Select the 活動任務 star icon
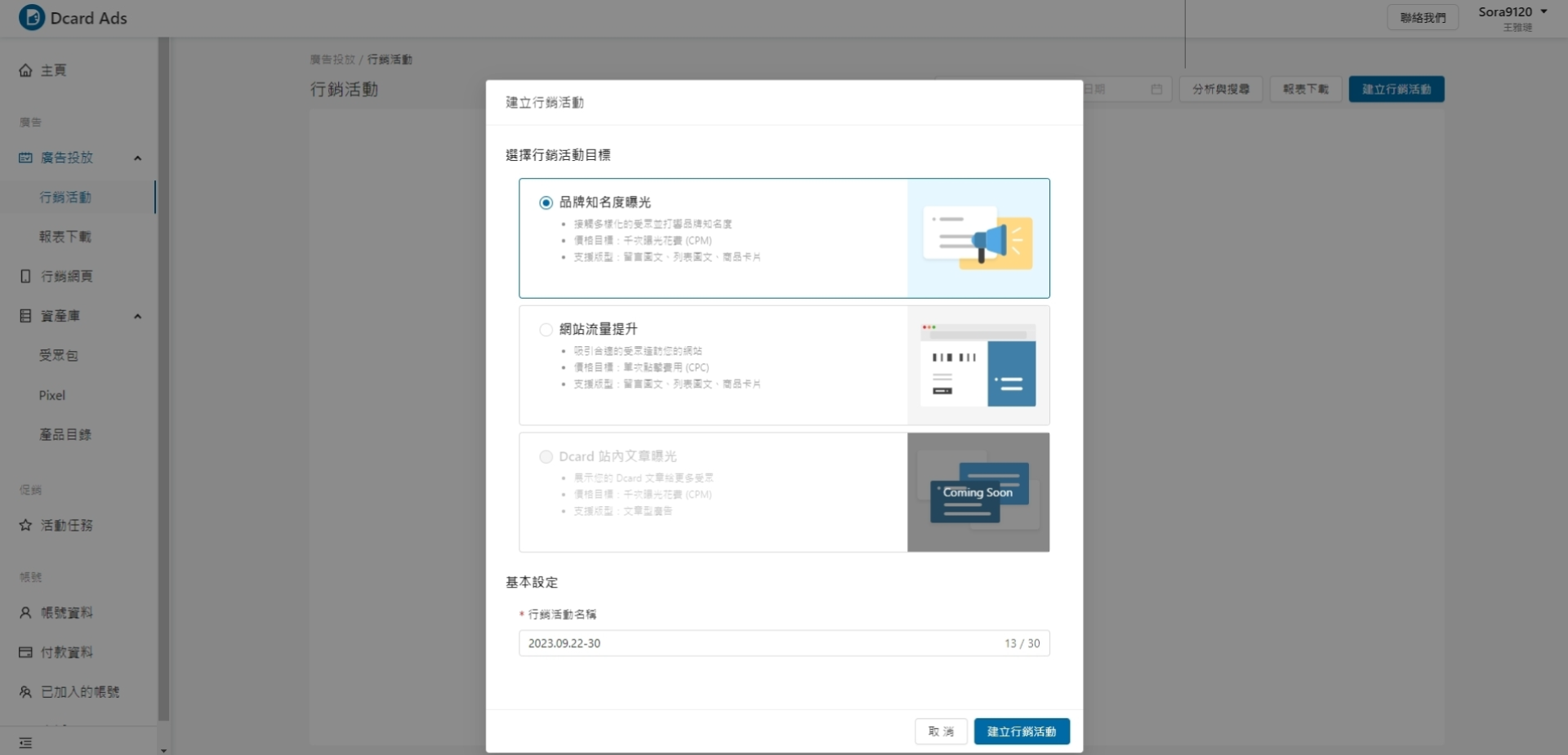Image resolution: width=1568 pixels, height=755 pixels. [x=25, y=526]
